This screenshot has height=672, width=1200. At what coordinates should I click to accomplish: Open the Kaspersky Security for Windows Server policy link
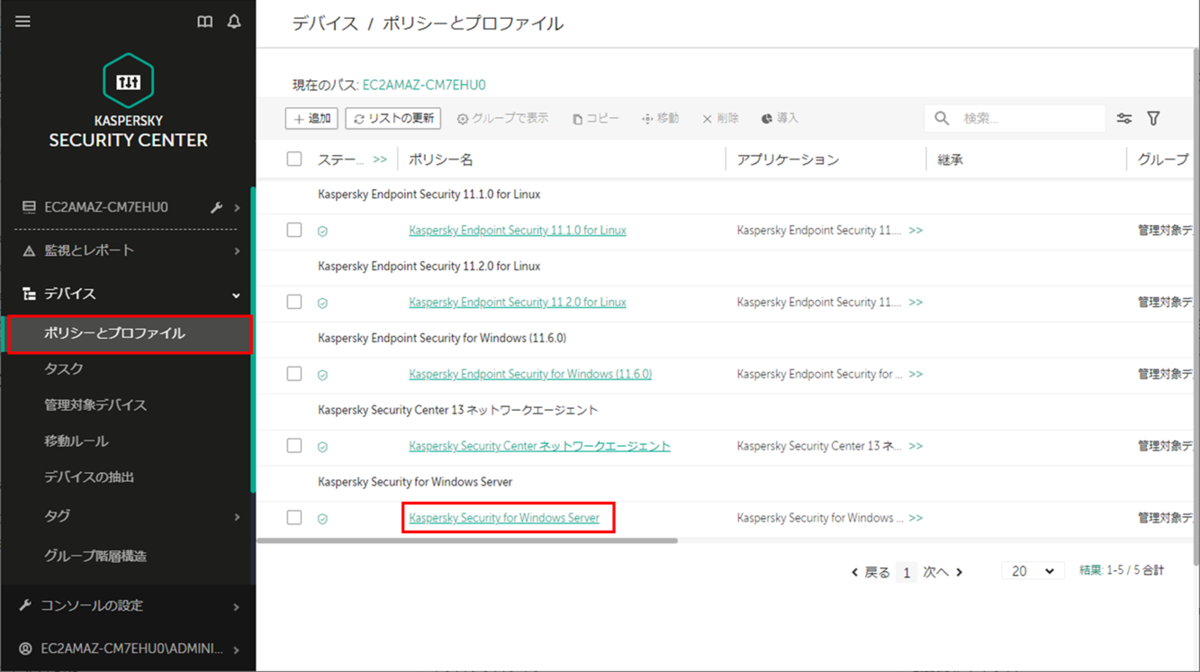508,517
